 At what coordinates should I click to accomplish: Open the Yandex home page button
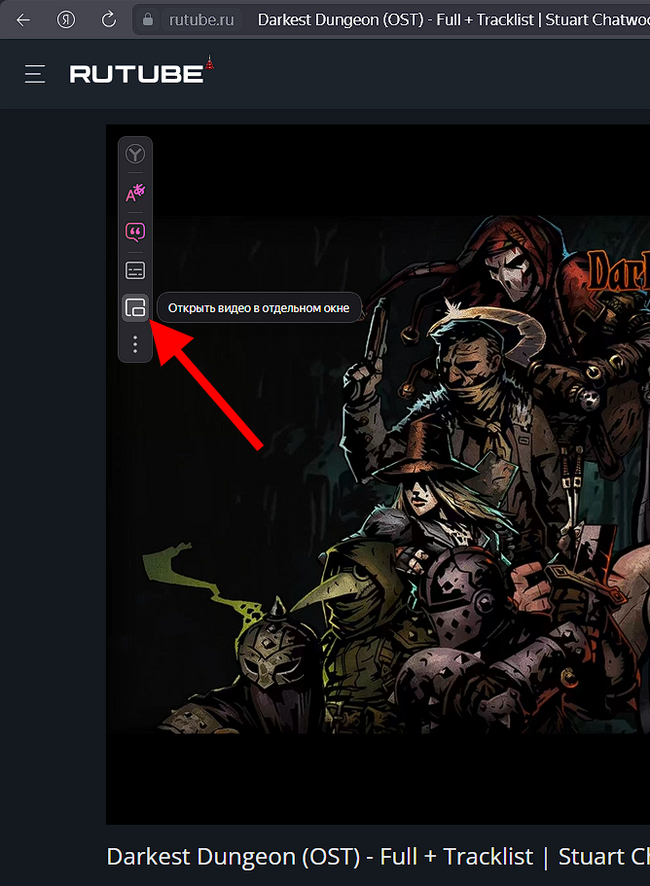point(66,20)
